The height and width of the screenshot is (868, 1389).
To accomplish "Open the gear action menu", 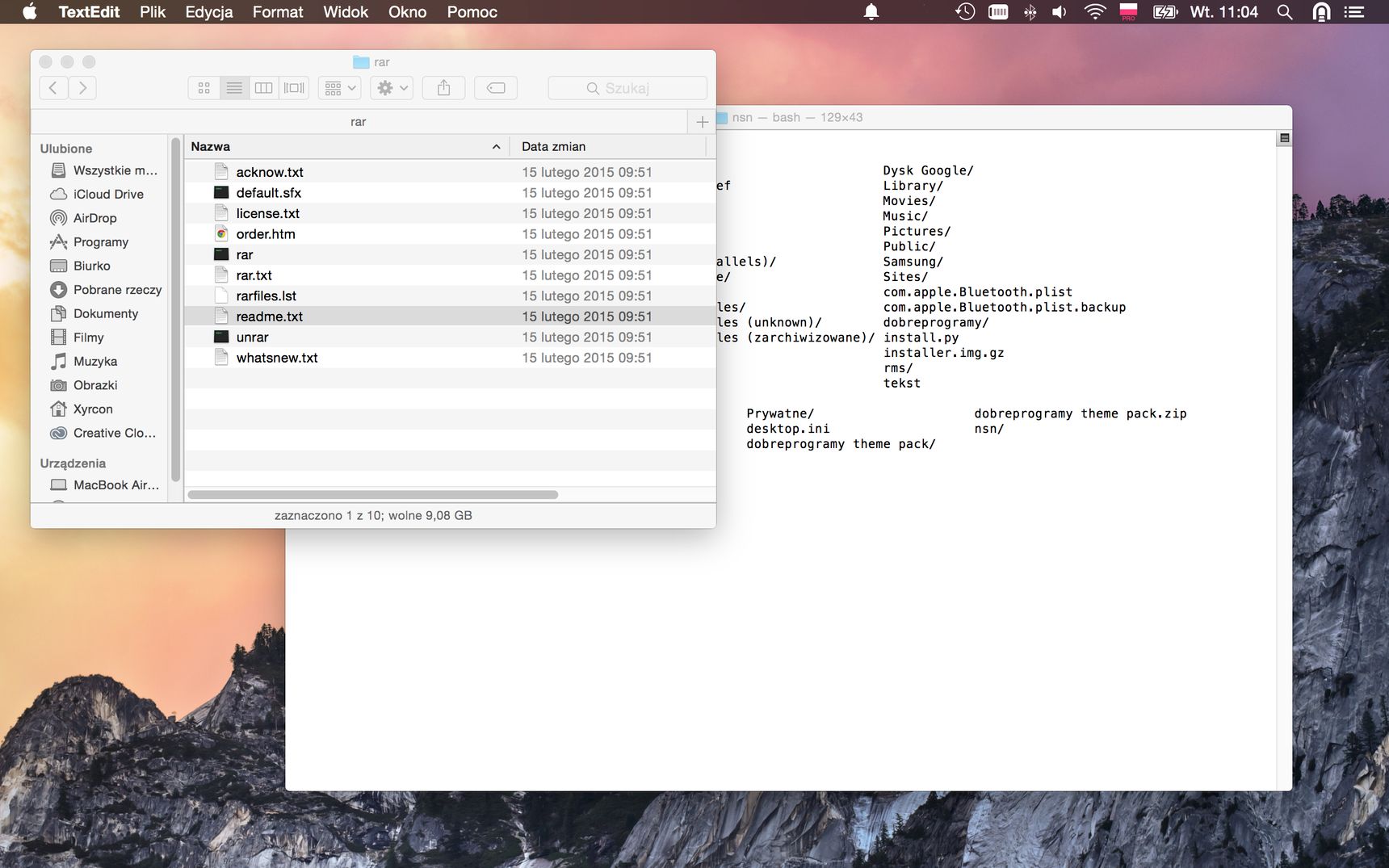I will [392, 88].
